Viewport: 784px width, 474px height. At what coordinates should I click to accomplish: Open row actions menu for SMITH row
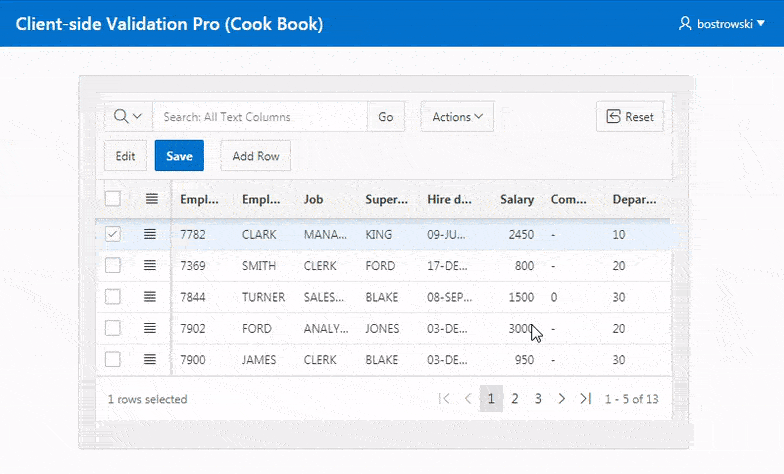pos(151,266)
